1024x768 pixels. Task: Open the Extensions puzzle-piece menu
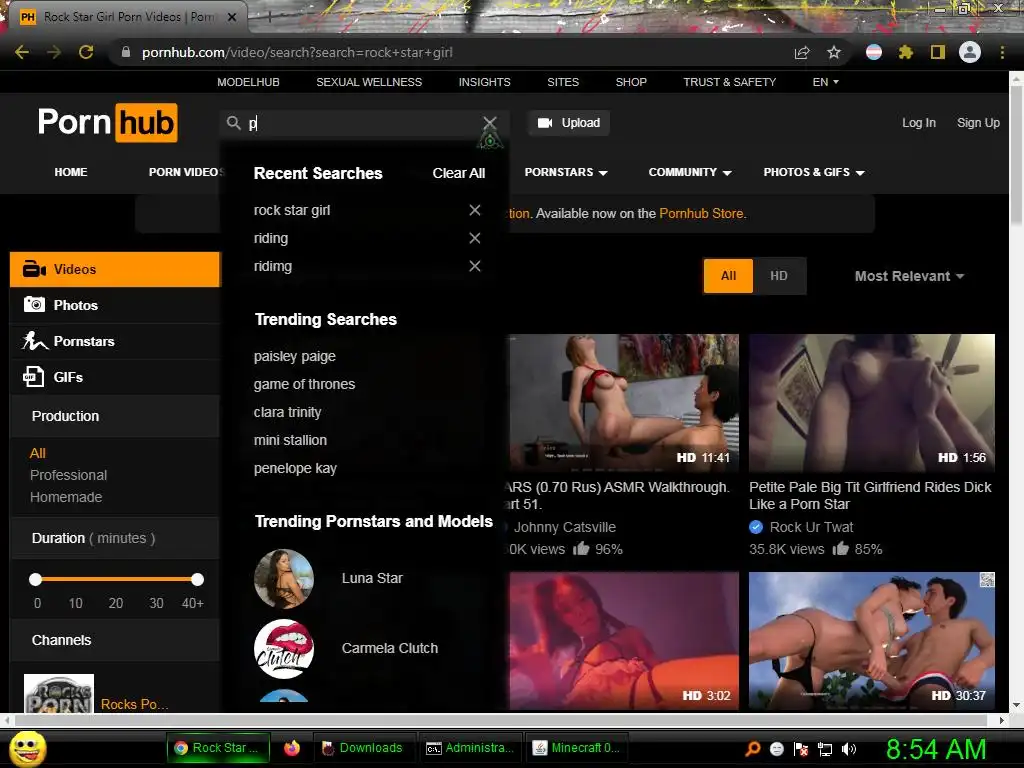pyautogui.click(x=906, y=52)
